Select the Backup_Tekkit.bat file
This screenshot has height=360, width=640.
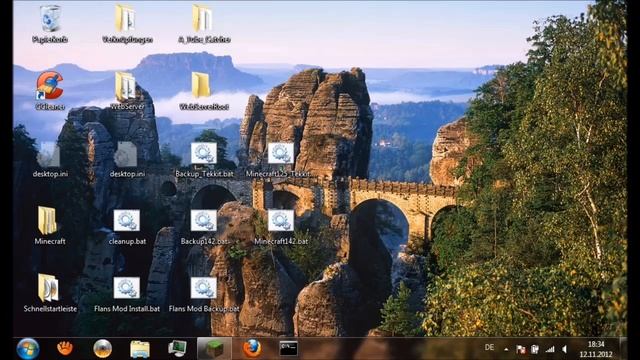point(204,159)
